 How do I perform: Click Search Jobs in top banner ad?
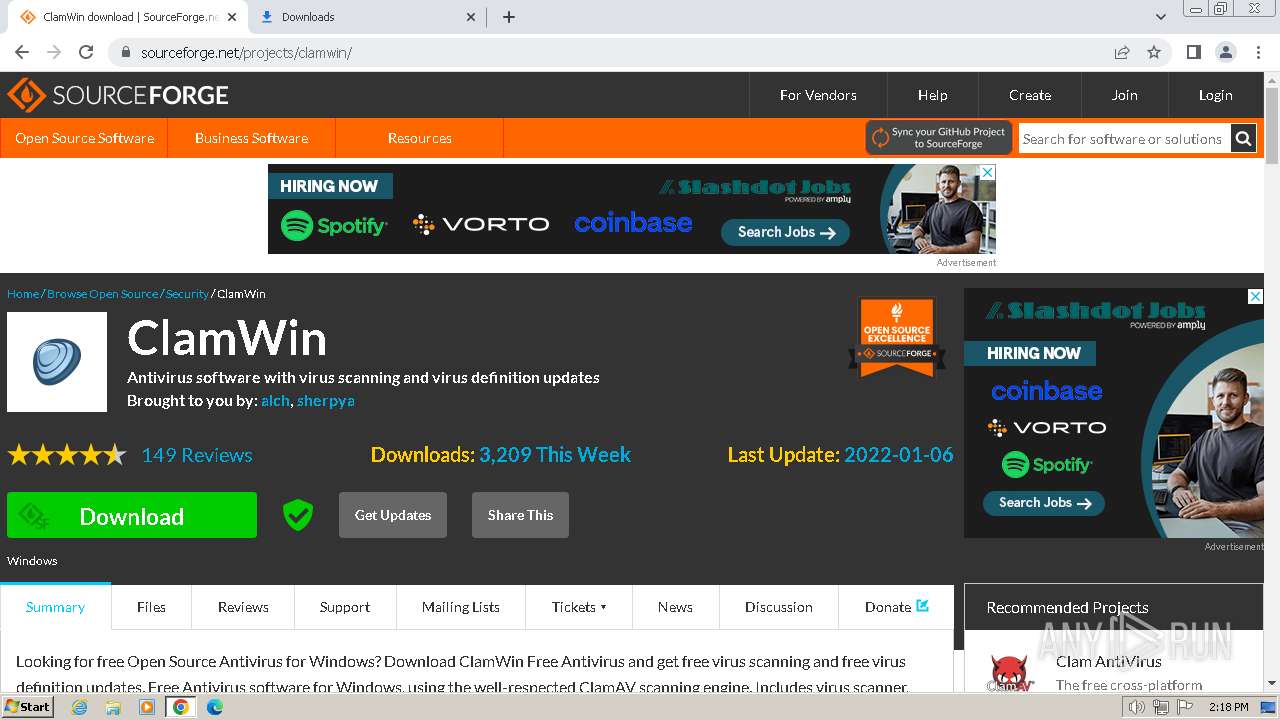click(x=785, y=232)
